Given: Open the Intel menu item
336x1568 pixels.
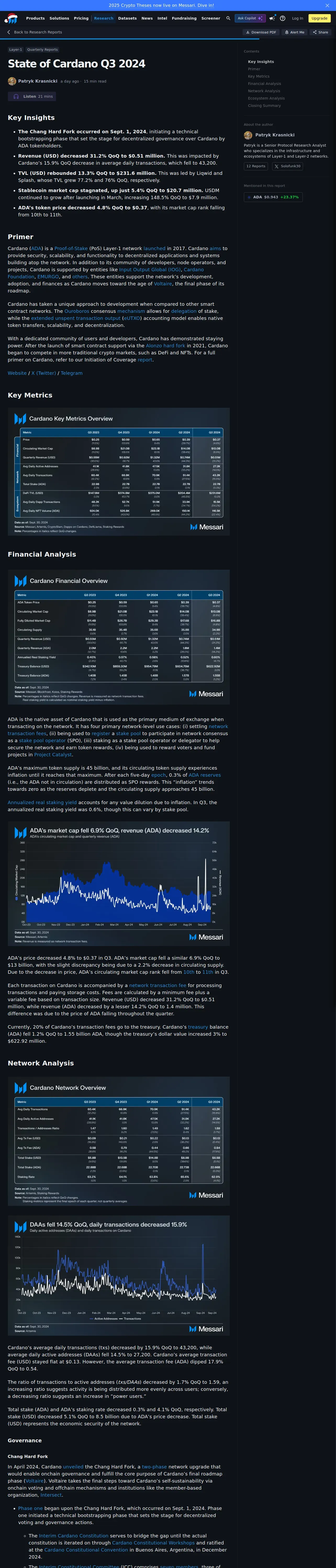Looking at the screenshot, I should [162, 18].
